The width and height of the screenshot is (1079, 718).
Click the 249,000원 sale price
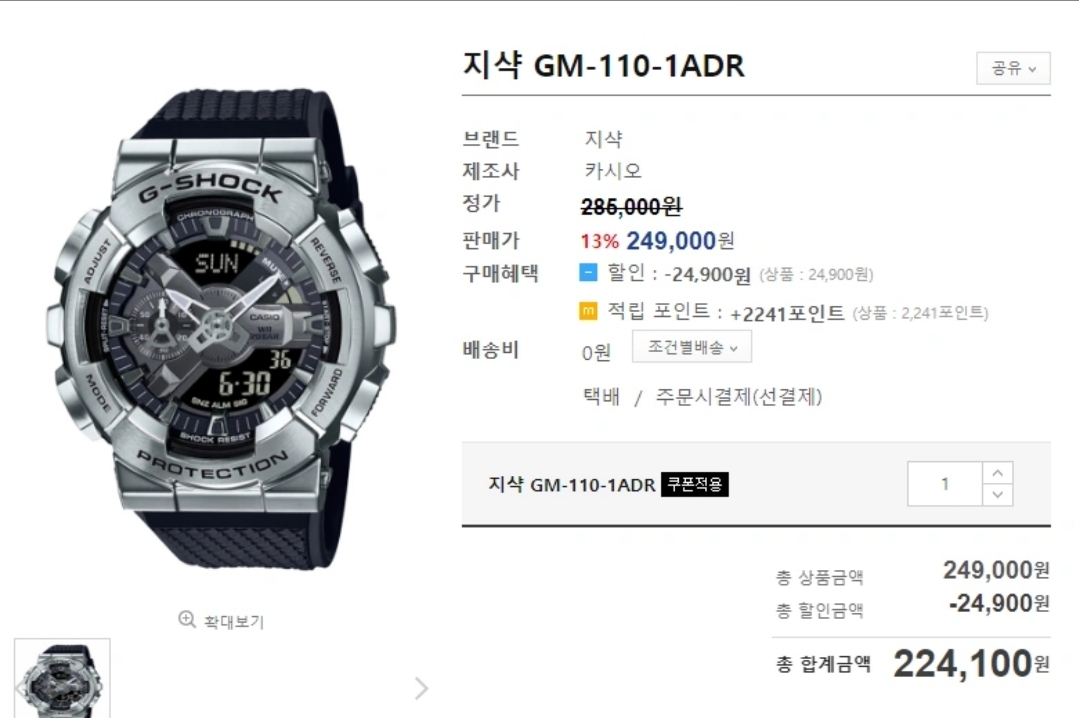681,241
